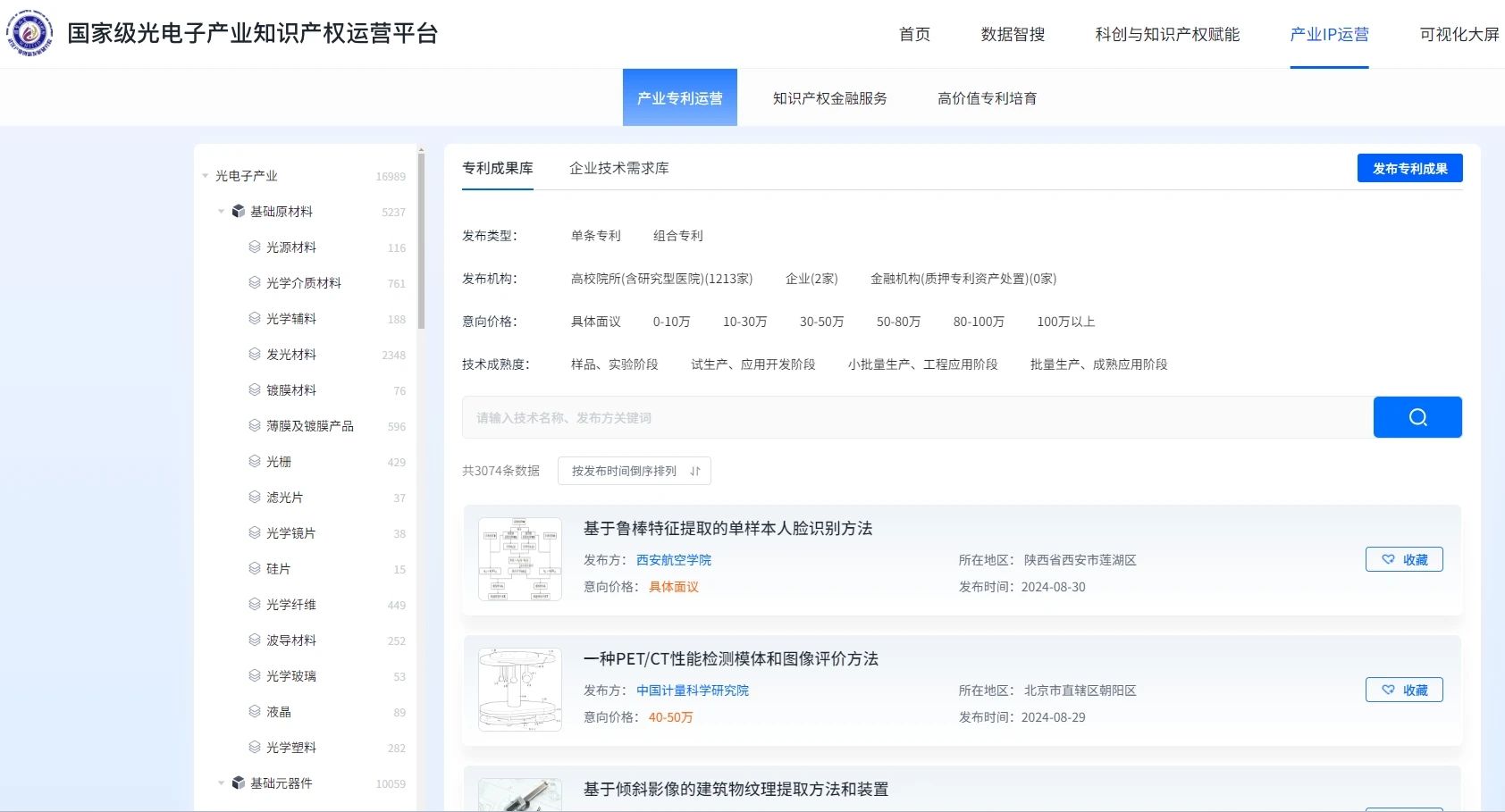Collapse the 光电子产业 tree root
The height and width of the screenshot is (812, 1505).
pyautogui.click(x=206, y=176)
